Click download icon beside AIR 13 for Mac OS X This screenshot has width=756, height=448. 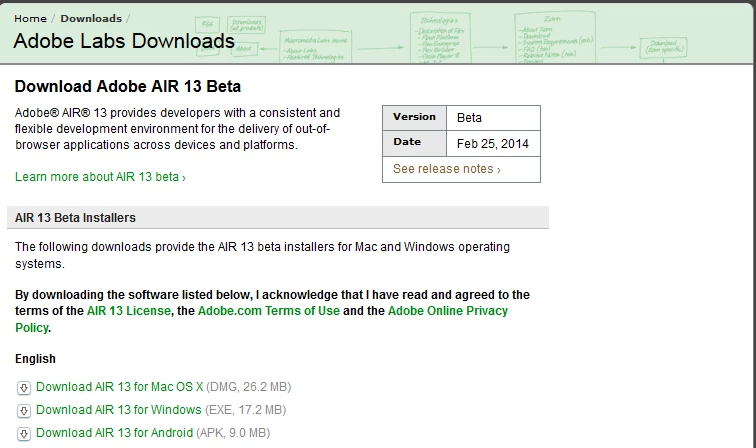[24, 388]
